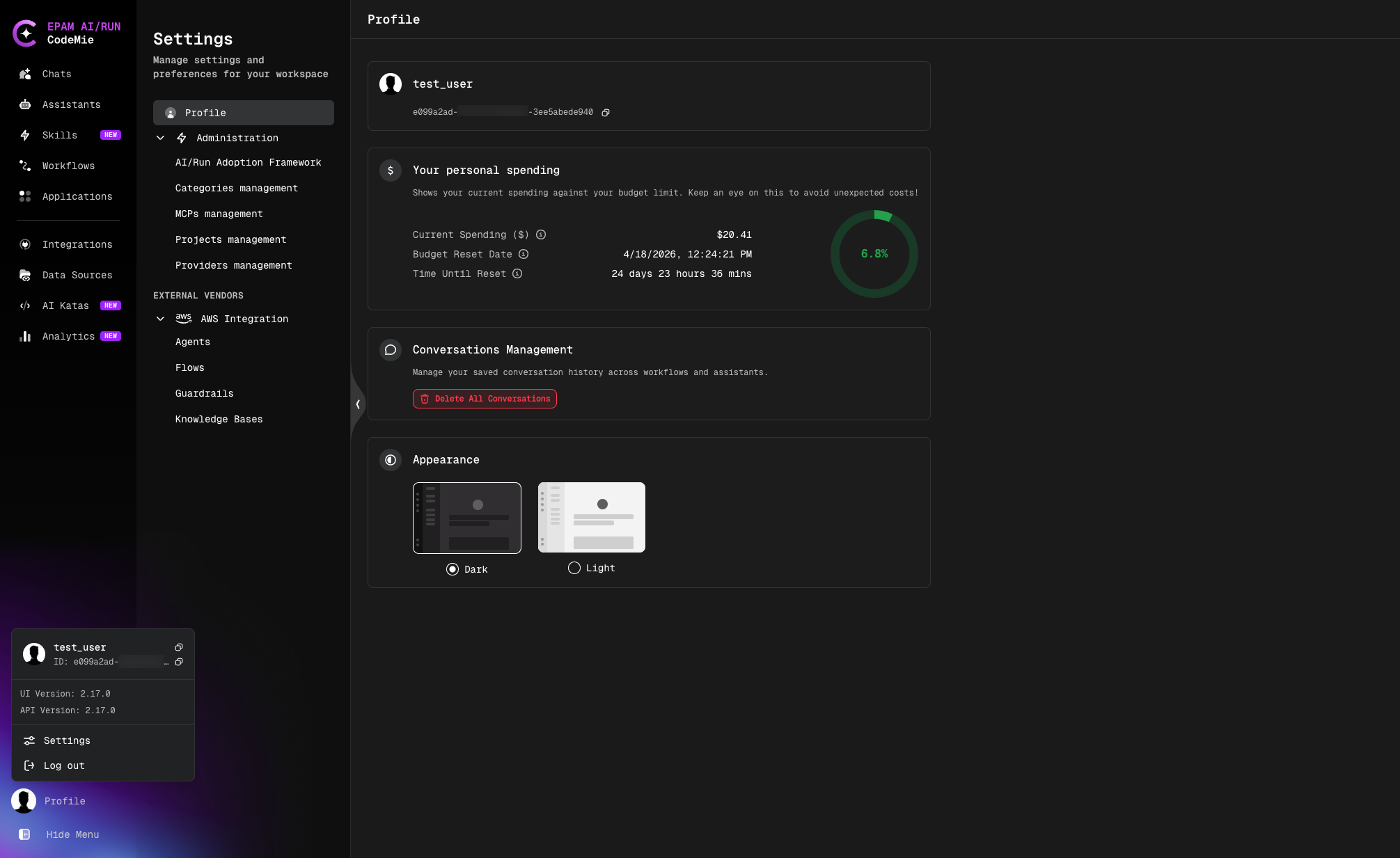
Task: Click the $20.41 spending value
Action: pos(734,235)
